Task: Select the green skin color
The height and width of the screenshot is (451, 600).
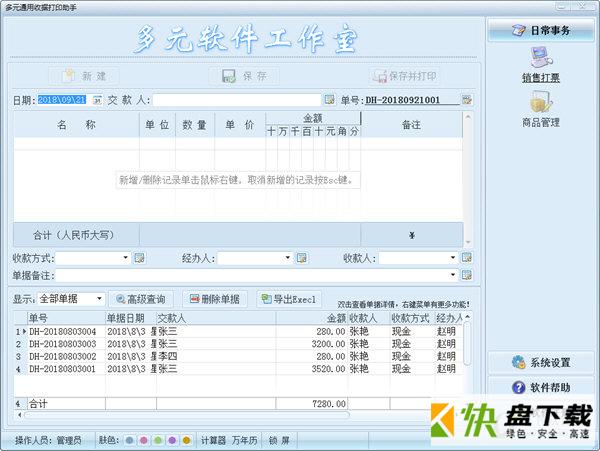Action: pos(158,440)
